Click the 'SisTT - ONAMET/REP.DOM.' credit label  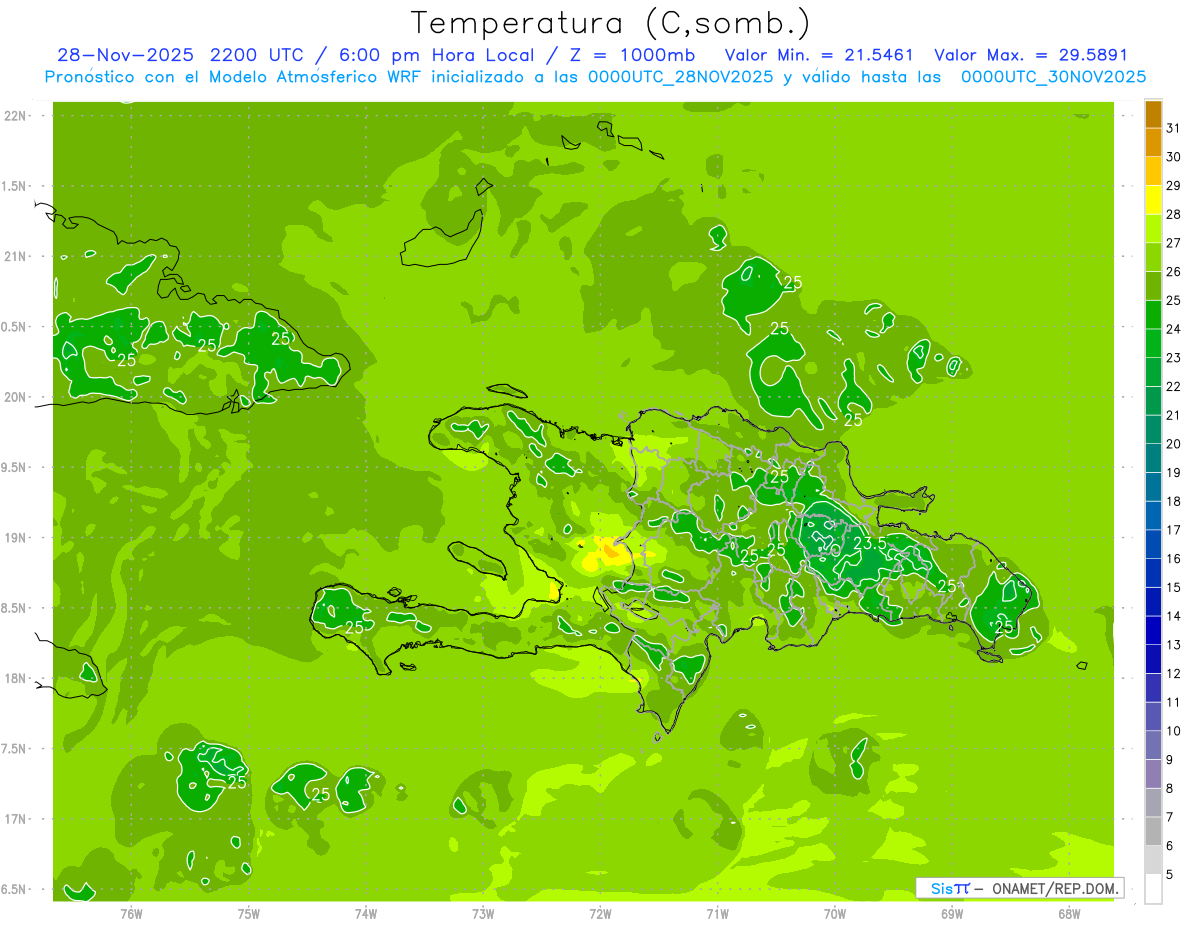pos(1020,888)
